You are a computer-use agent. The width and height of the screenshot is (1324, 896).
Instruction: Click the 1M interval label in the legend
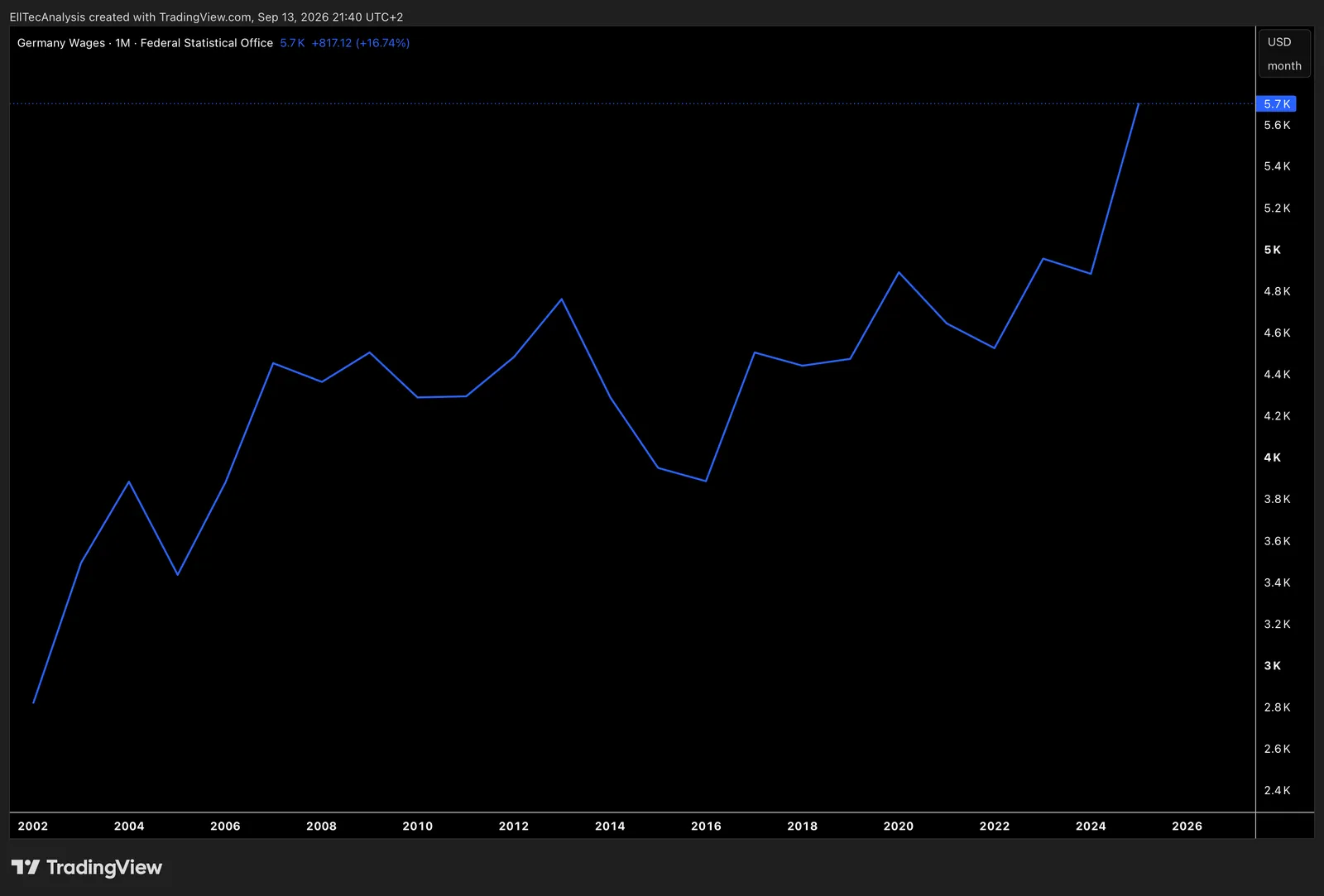coord(123,43)
